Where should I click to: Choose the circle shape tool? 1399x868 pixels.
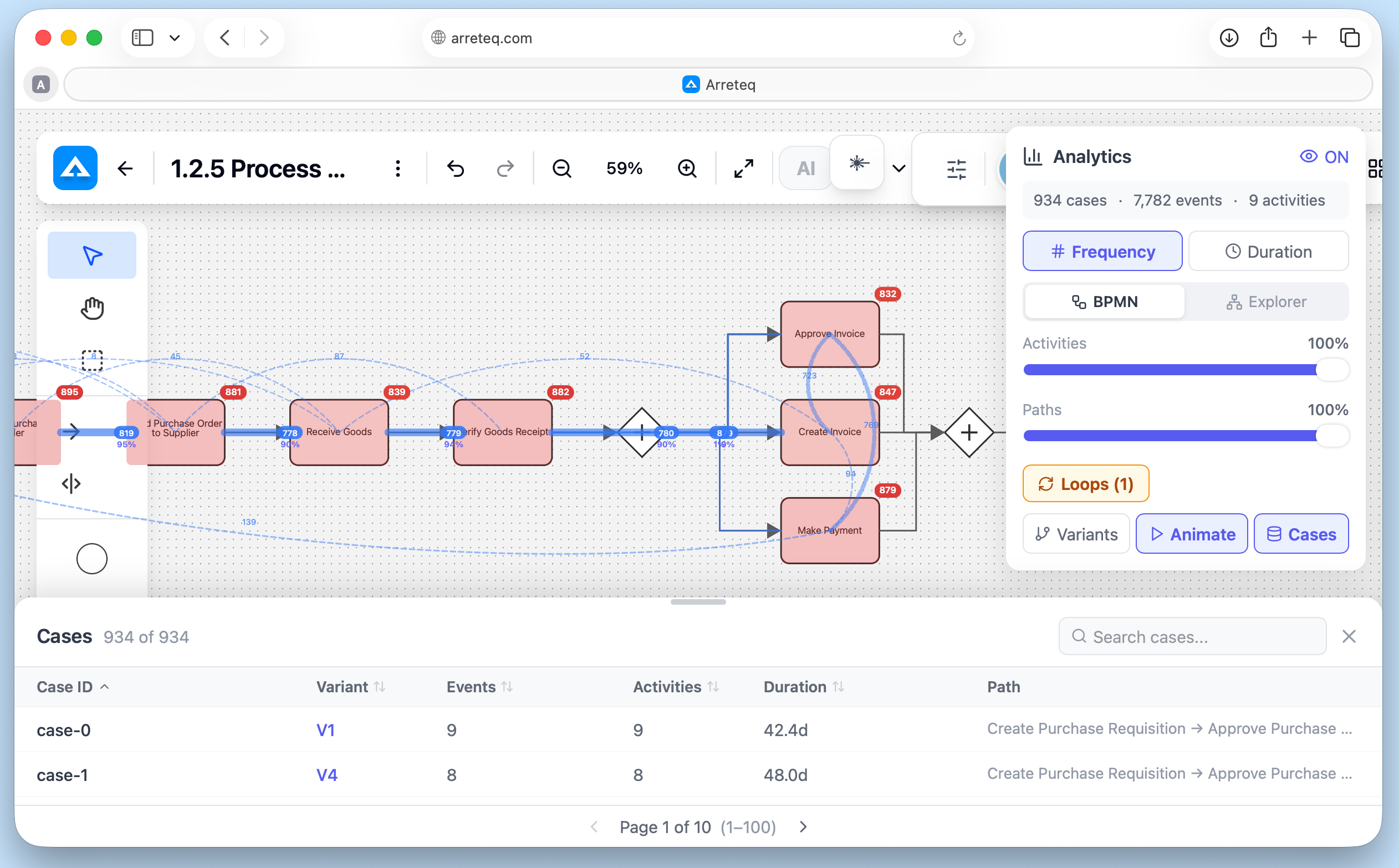92,558
